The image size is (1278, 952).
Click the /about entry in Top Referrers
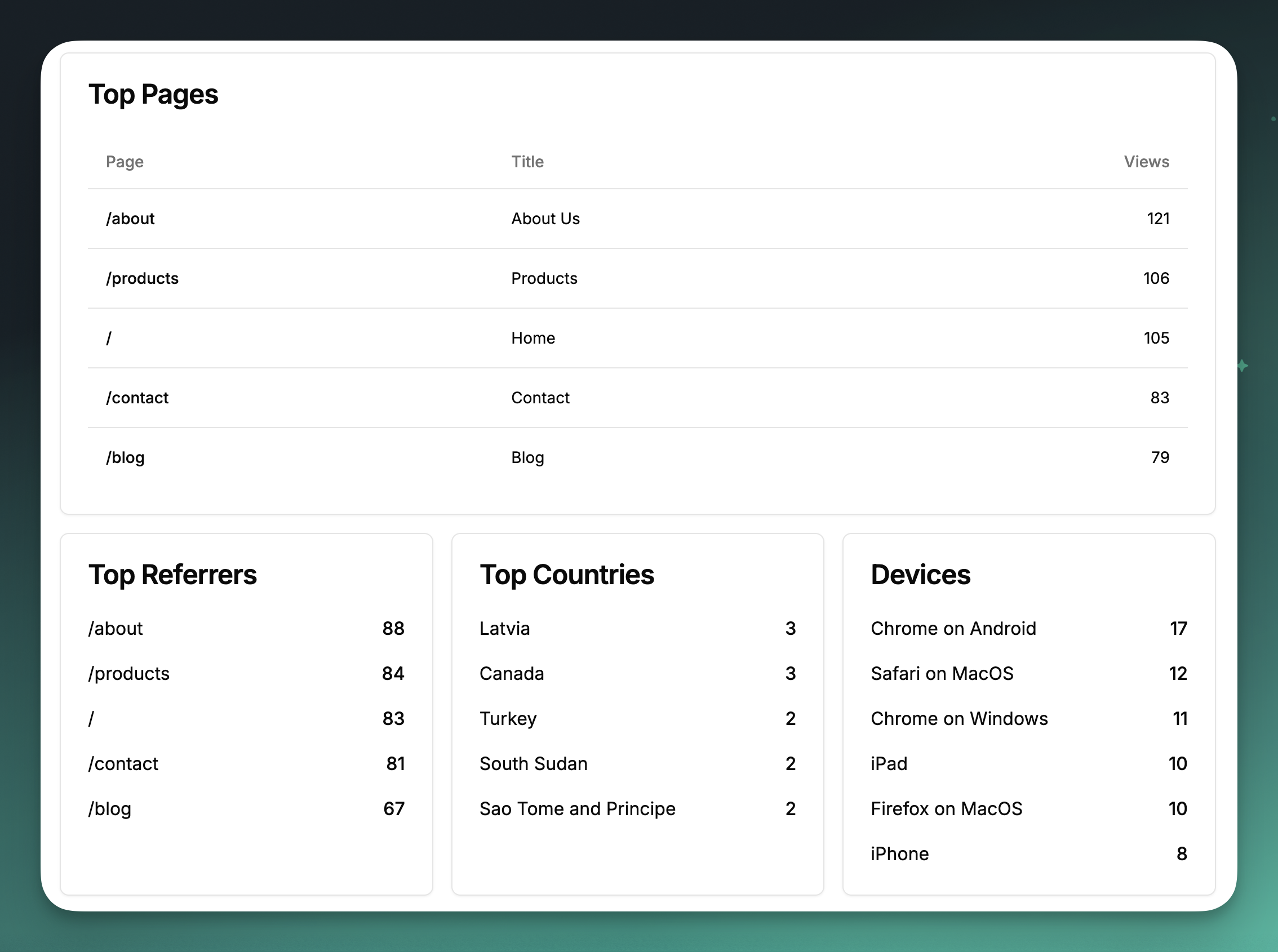(116, 629)
